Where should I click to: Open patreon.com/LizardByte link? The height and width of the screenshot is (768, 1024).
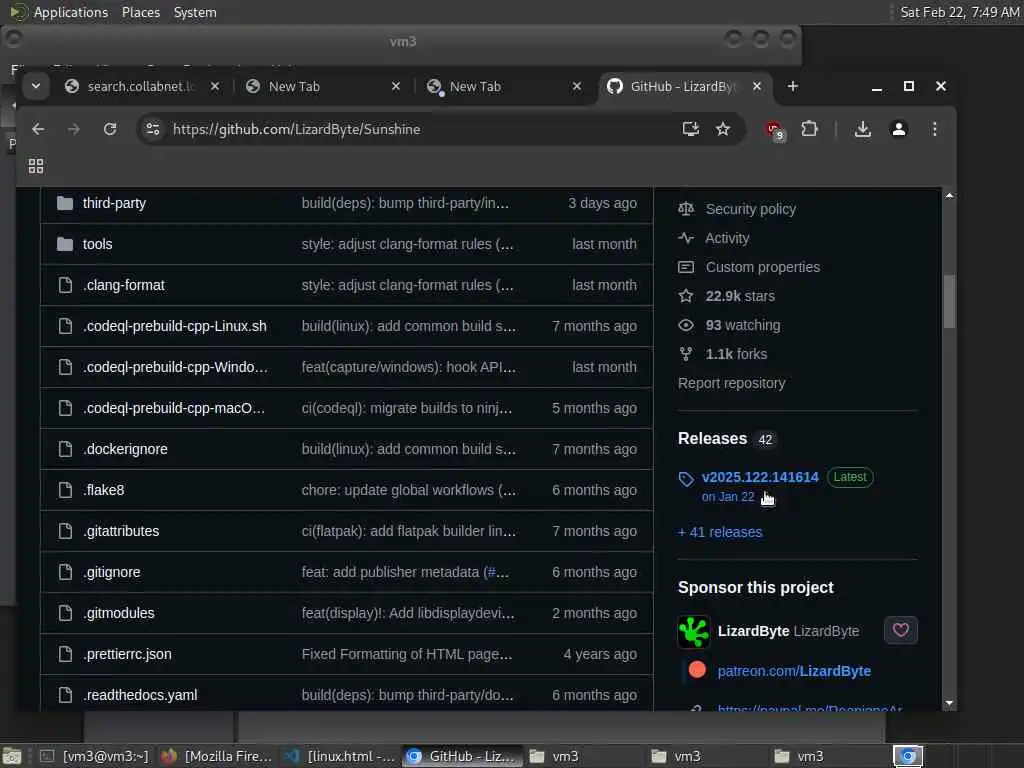[x=793, y=671]
